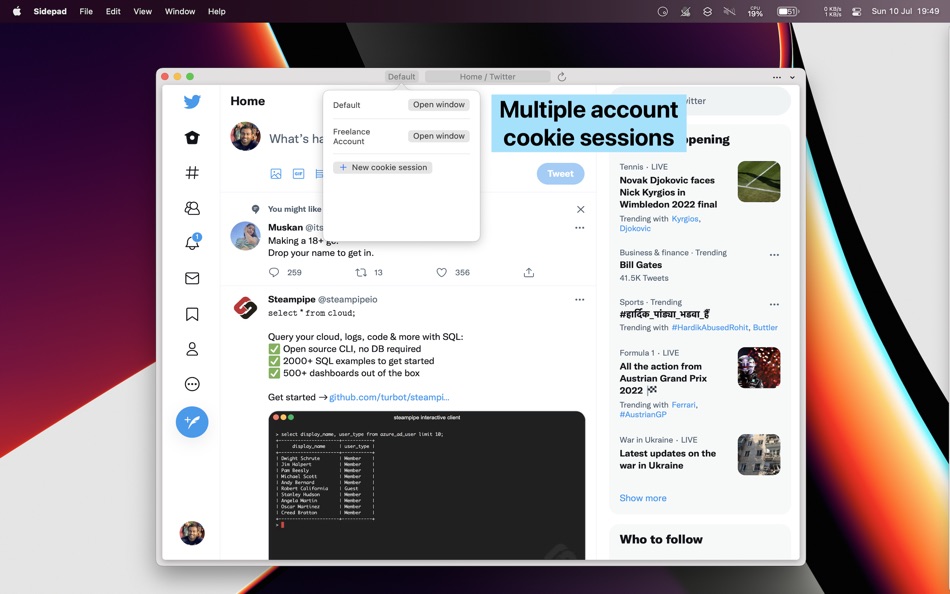The width and height of the screenshot is (950, 594).
Task: Open options for Sports trending hashtag
Action: pos(774,305)
